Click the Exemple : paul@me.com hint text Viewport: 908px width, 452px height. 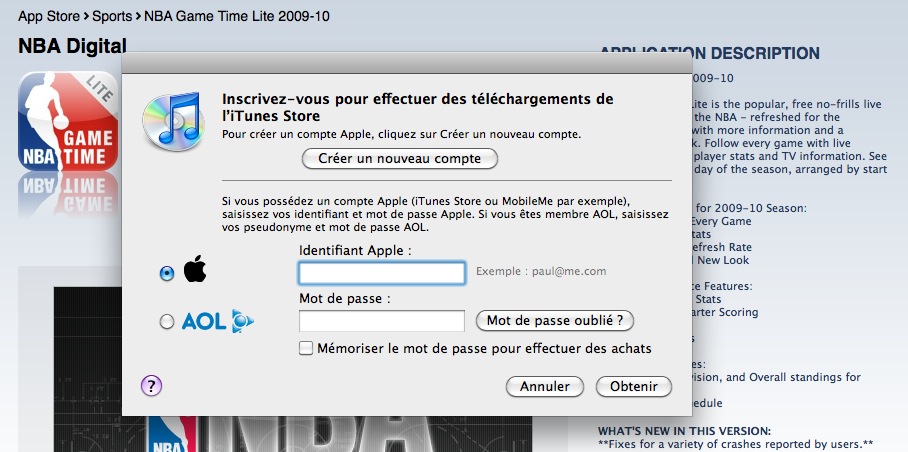(x=541, y=271)
